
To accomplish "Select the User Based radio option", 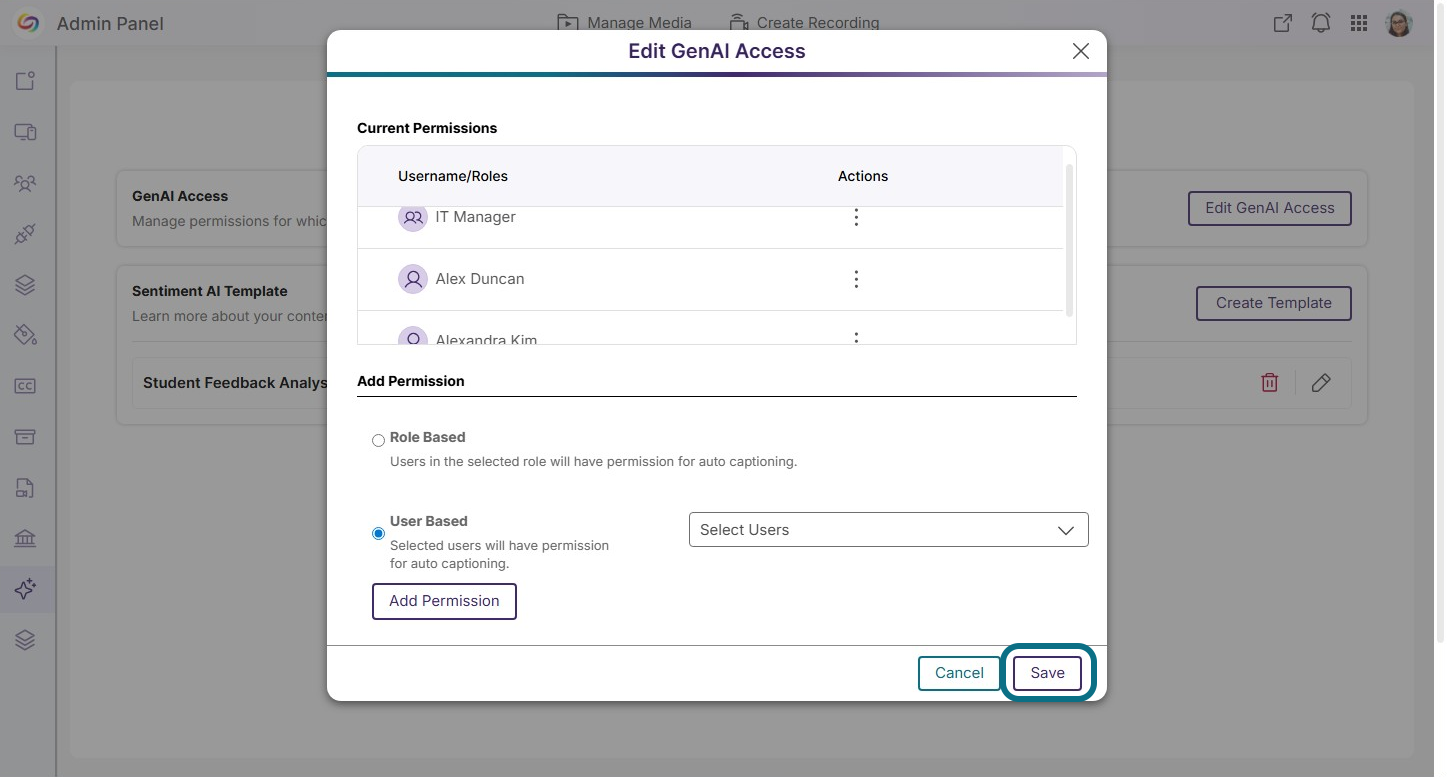I will coord(378,534).
